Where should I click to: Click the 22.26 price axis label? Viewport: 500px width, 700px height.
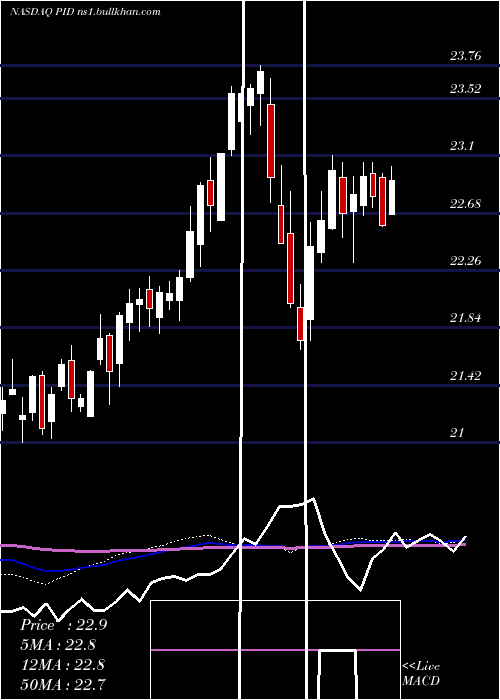[x=465, y=260]
